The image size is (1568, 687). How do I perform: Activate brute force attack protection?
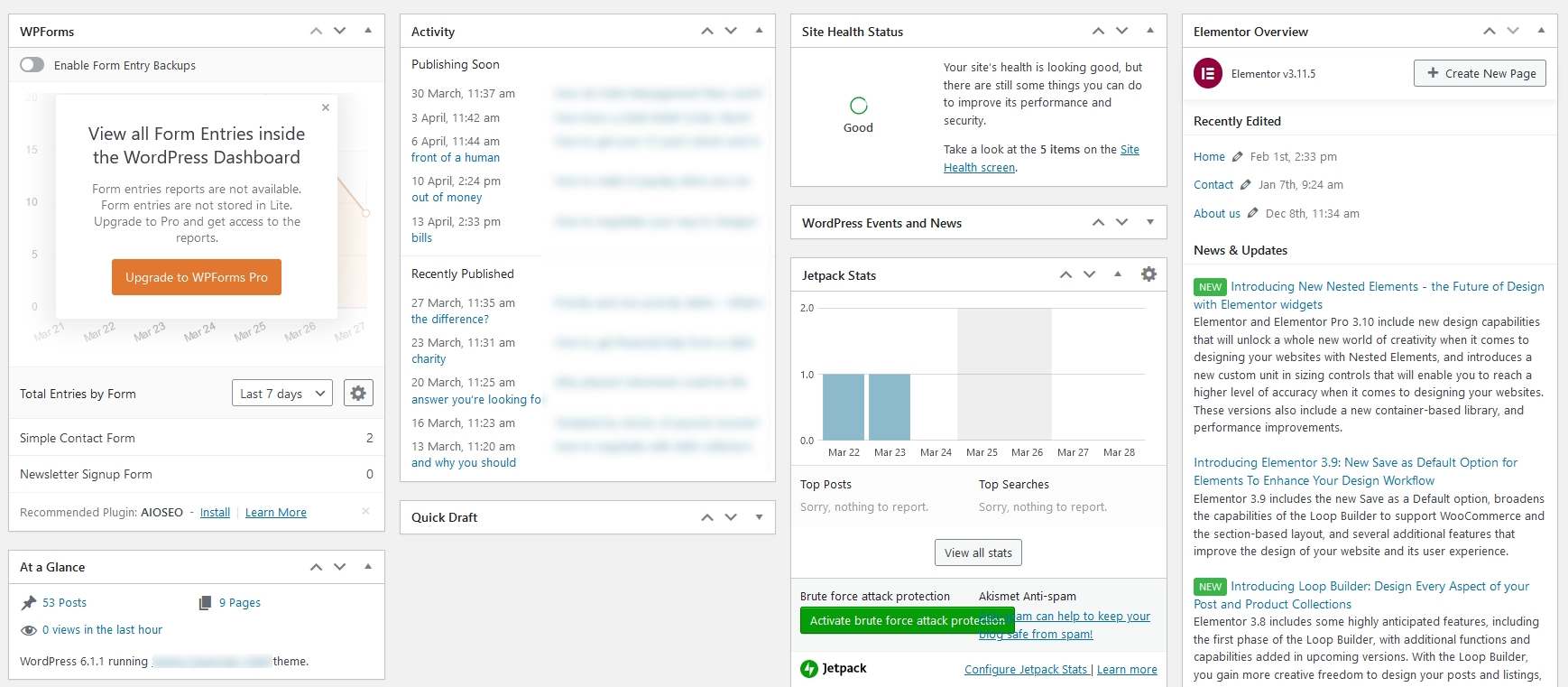click(907, 621)
